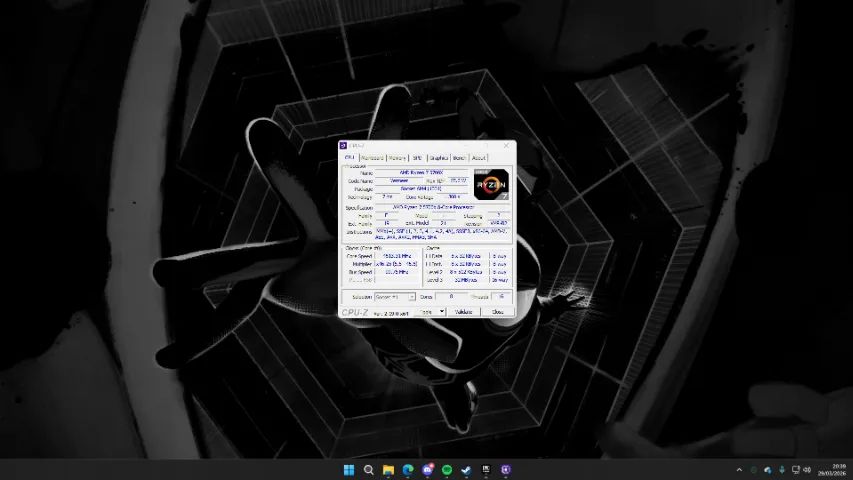This screenshot has width=853, height=480.
Task: Click the Cores count field
Action: tap(451, 297)
